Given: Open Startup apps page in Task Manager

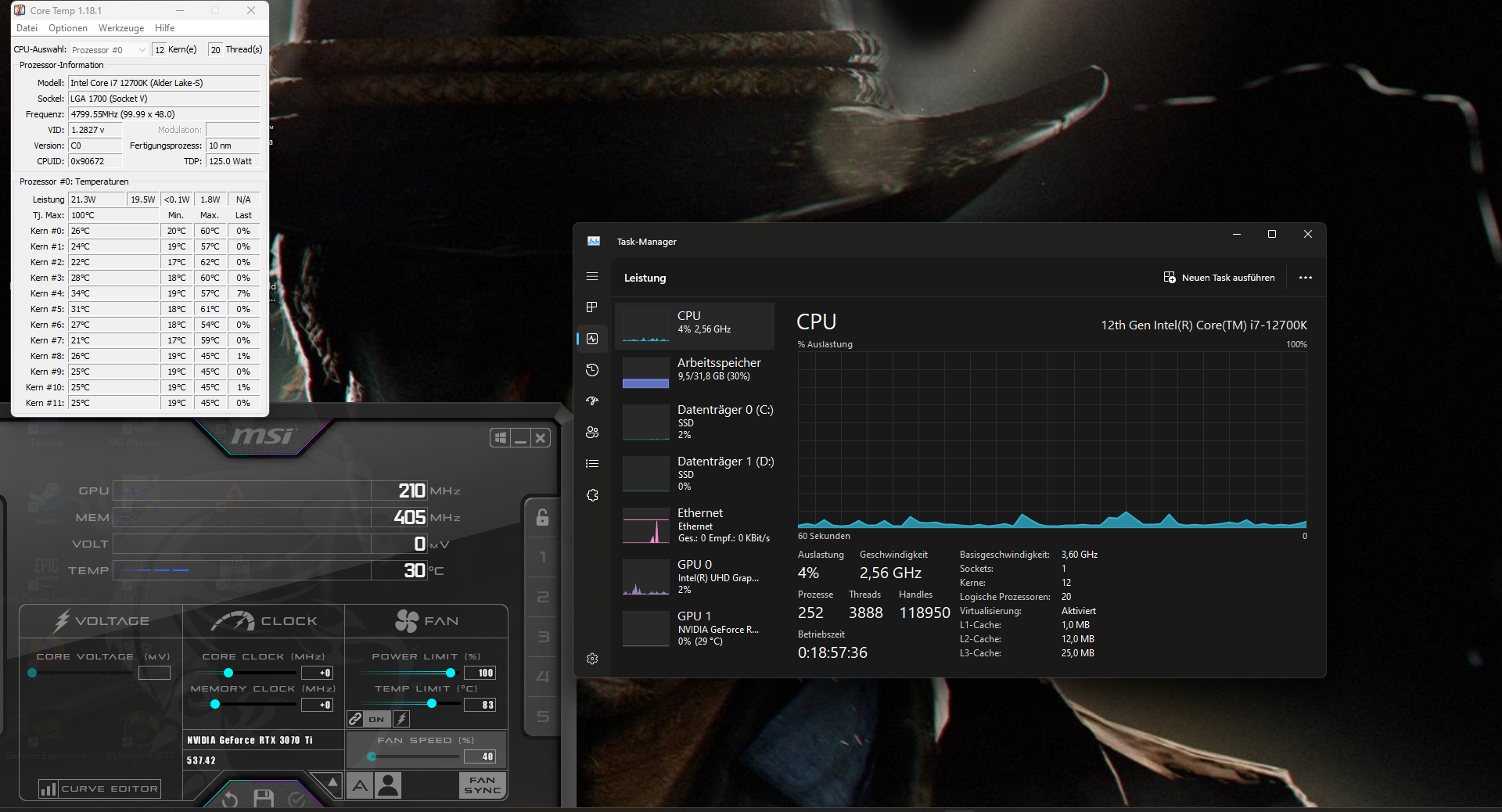Looking at the screenshot, I should (592, 401).
